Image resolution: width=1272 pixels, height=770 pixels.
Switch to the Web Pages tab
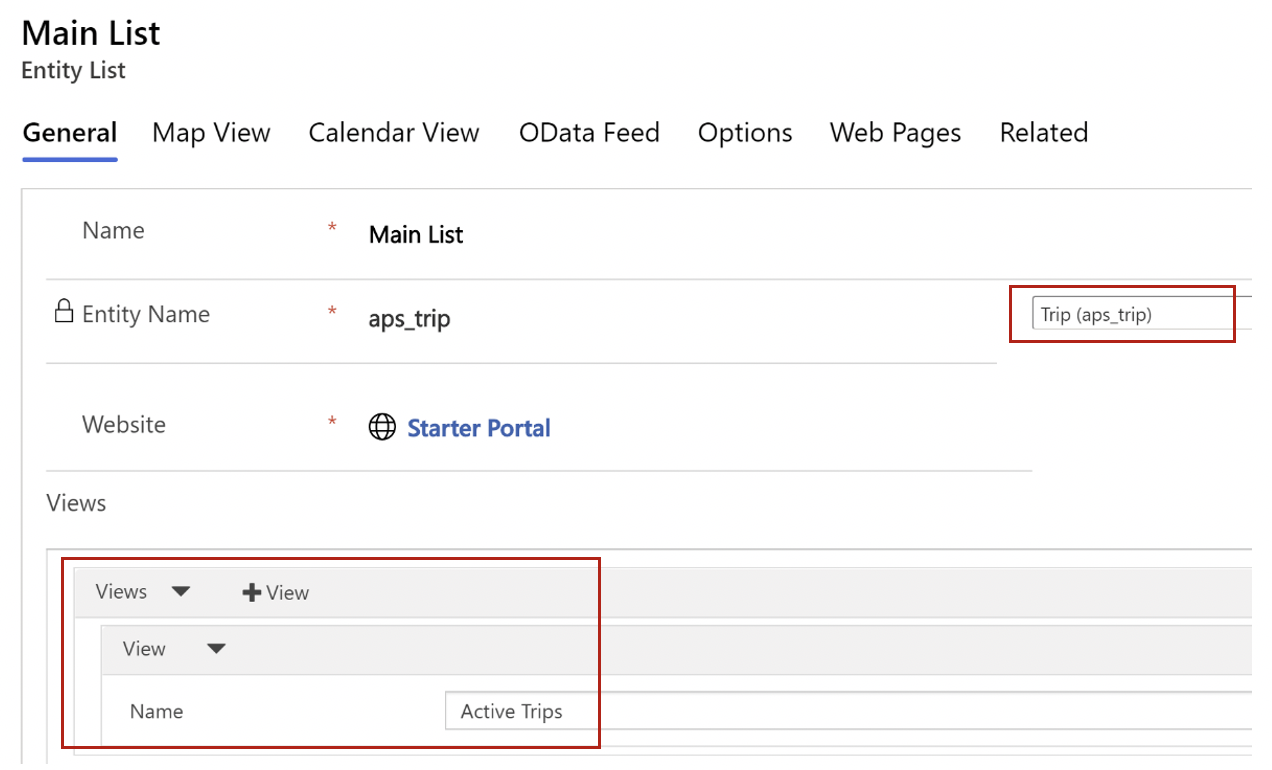pyautogui.click(x=895, y=133)
